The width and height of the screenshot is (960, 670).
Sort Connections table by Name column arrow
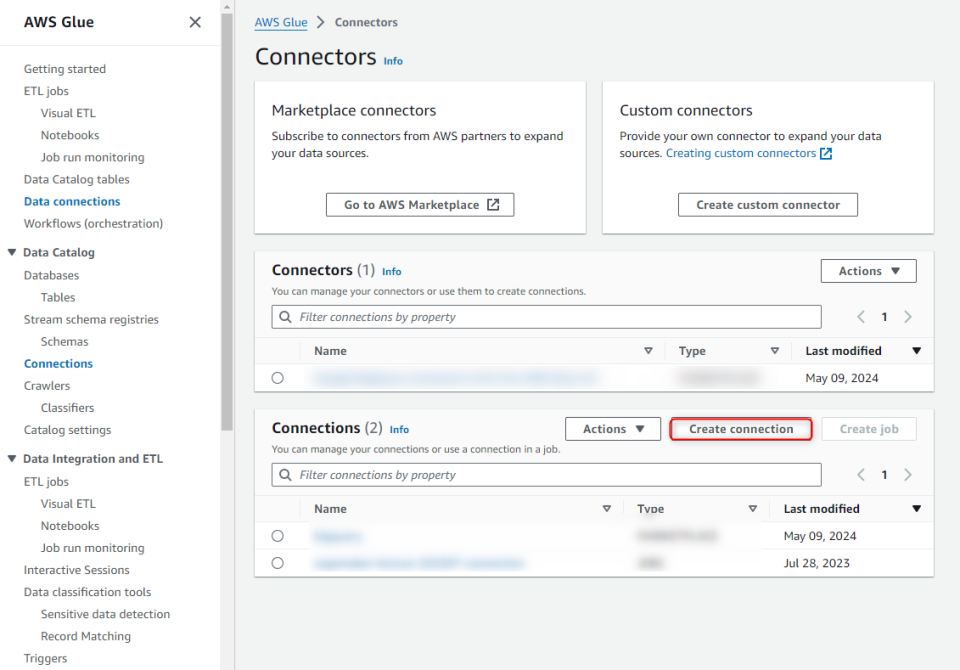click(607, 509)
